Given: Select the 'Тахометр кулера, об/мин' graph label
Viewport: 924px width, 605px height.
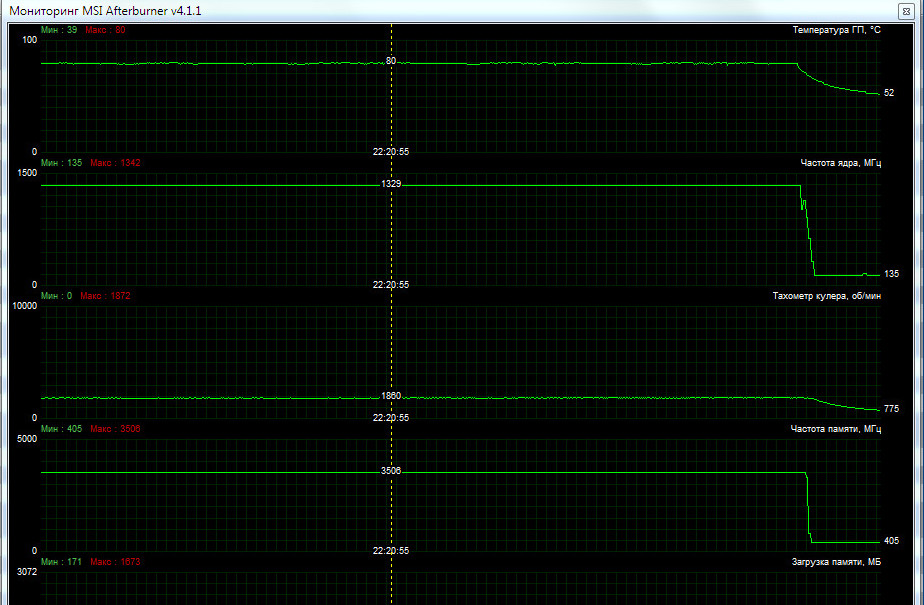Looking at the screenshot, I should (x=826, y=296).
